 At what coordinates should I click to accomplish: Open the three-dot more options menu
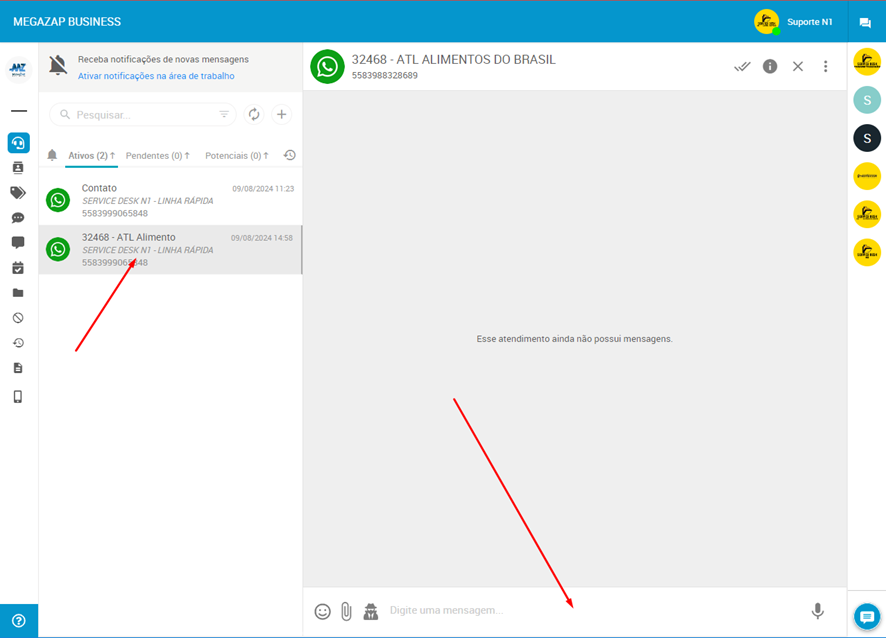825,66
